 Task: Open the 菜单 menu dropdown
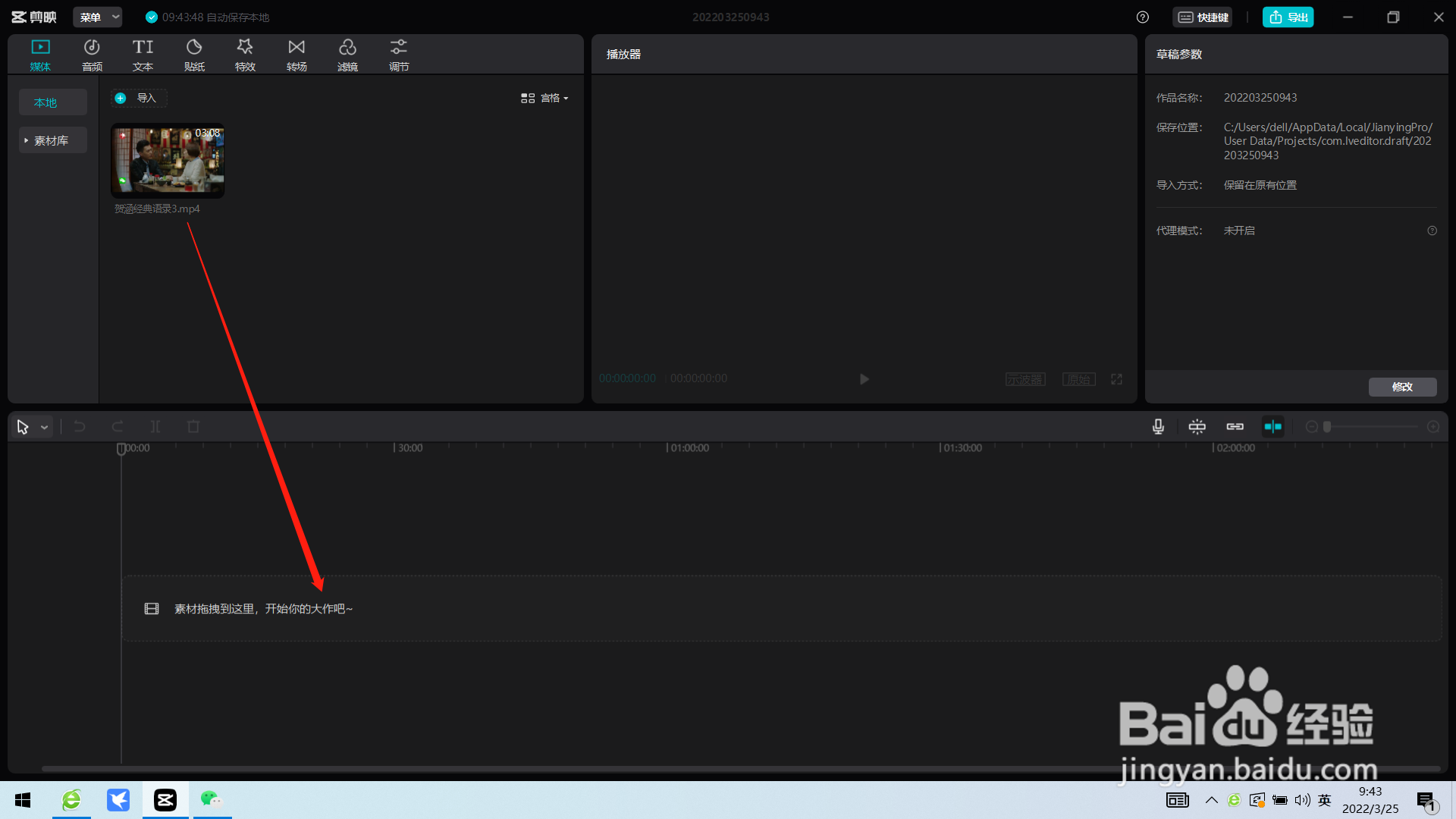99,17
